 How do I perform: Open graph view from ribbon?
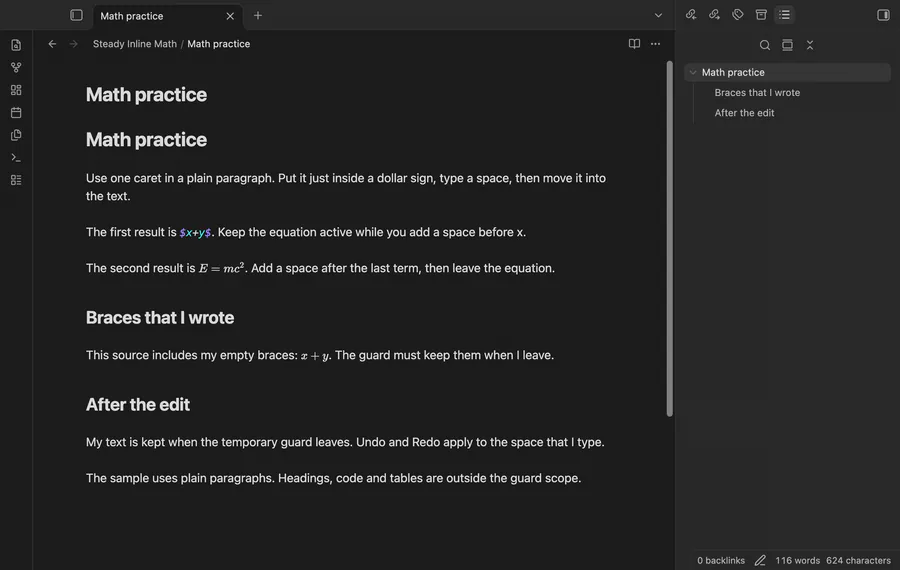[x=16, y=68]
